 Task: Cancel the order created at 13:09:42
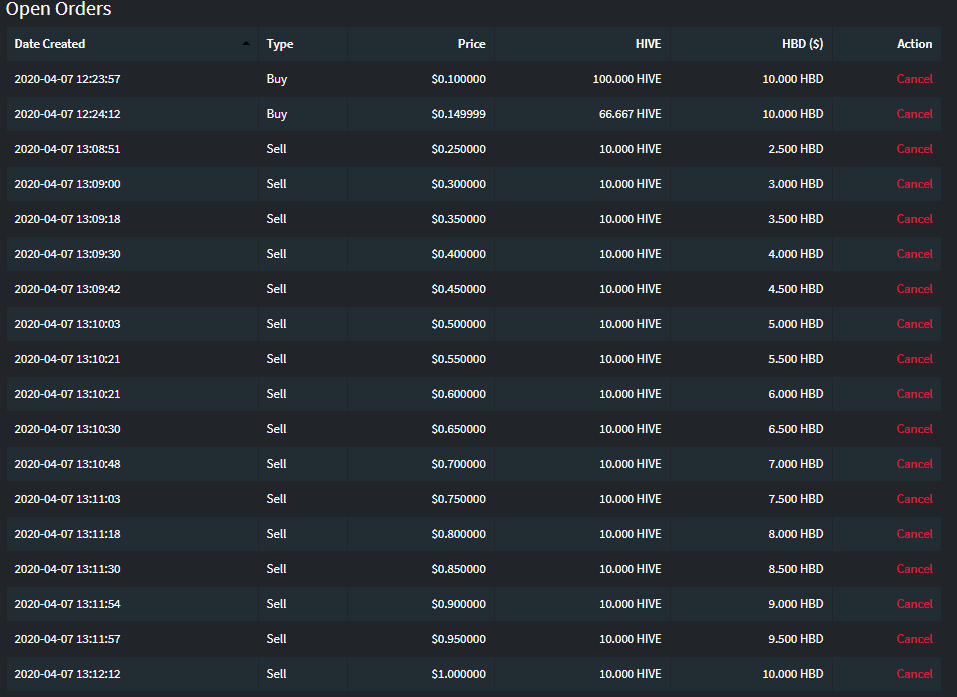pyautogui.click(x=914, y=289)
